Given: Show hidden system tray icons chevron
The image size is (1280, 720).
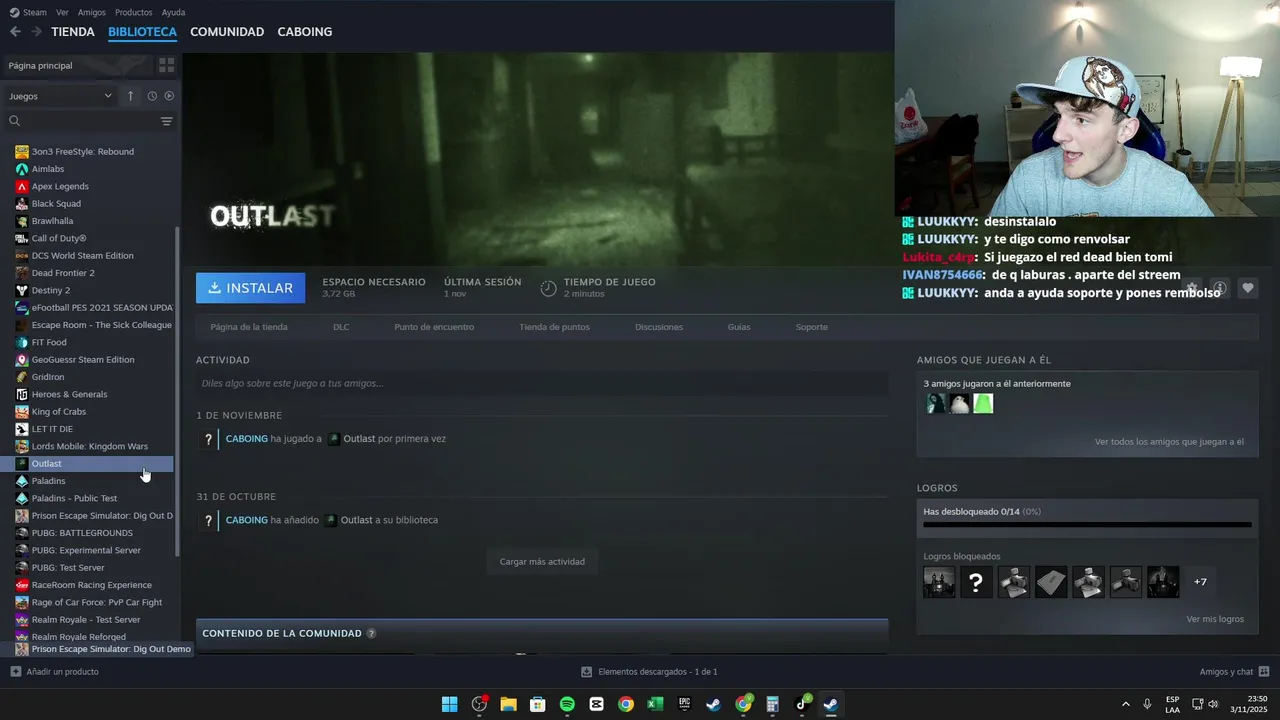Looking at the screenshot, I should (1125, 704).
